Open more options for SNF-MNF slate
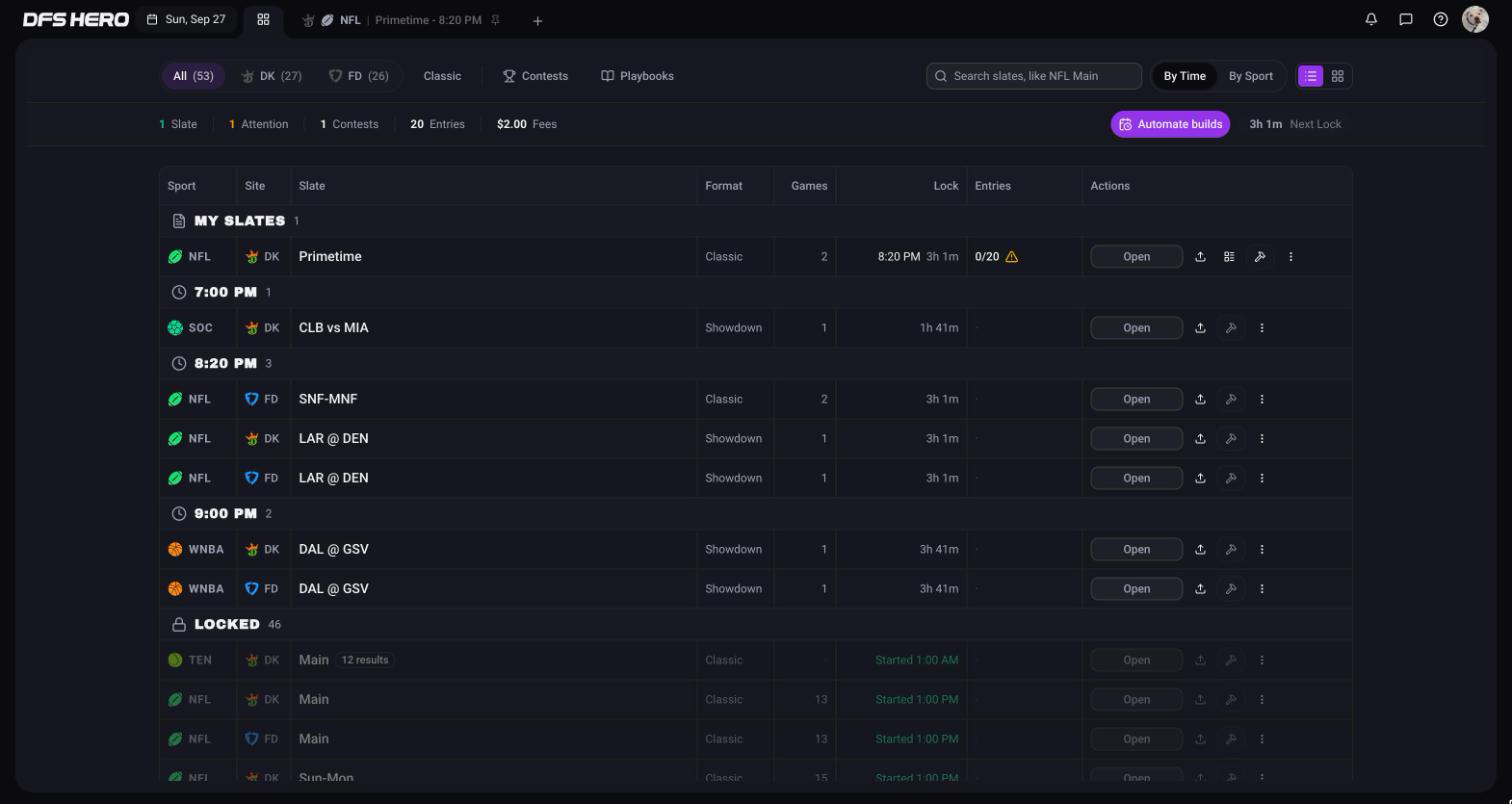Screen dimensions: 1512x804 pos(1261,399)
